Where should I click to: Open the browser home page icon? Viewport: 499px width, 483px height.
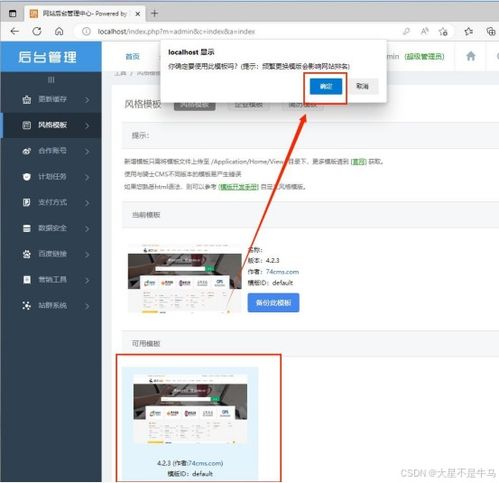click(59, 31)
